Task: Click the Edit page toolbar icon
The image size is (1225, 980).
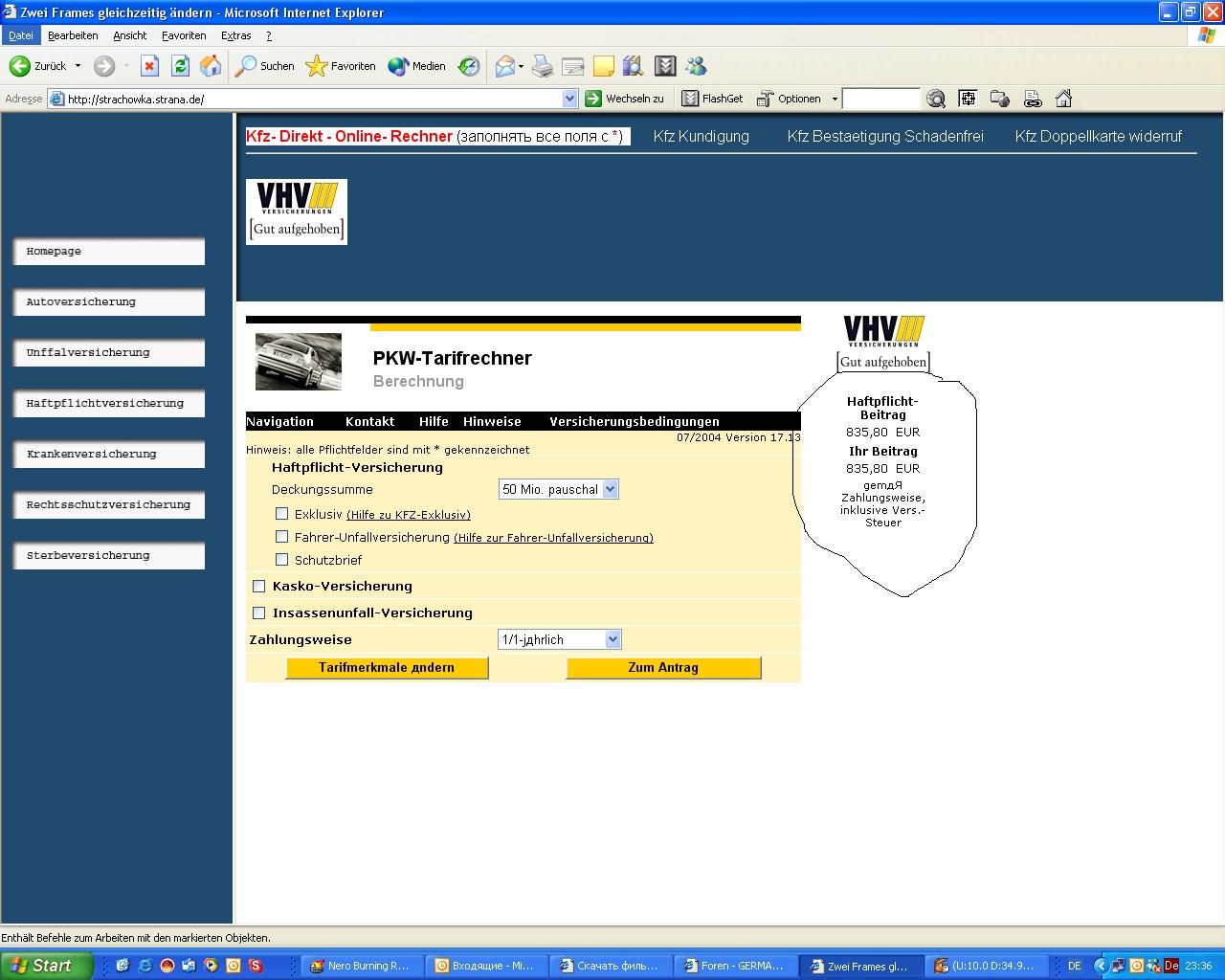Action: pos(573,66)
